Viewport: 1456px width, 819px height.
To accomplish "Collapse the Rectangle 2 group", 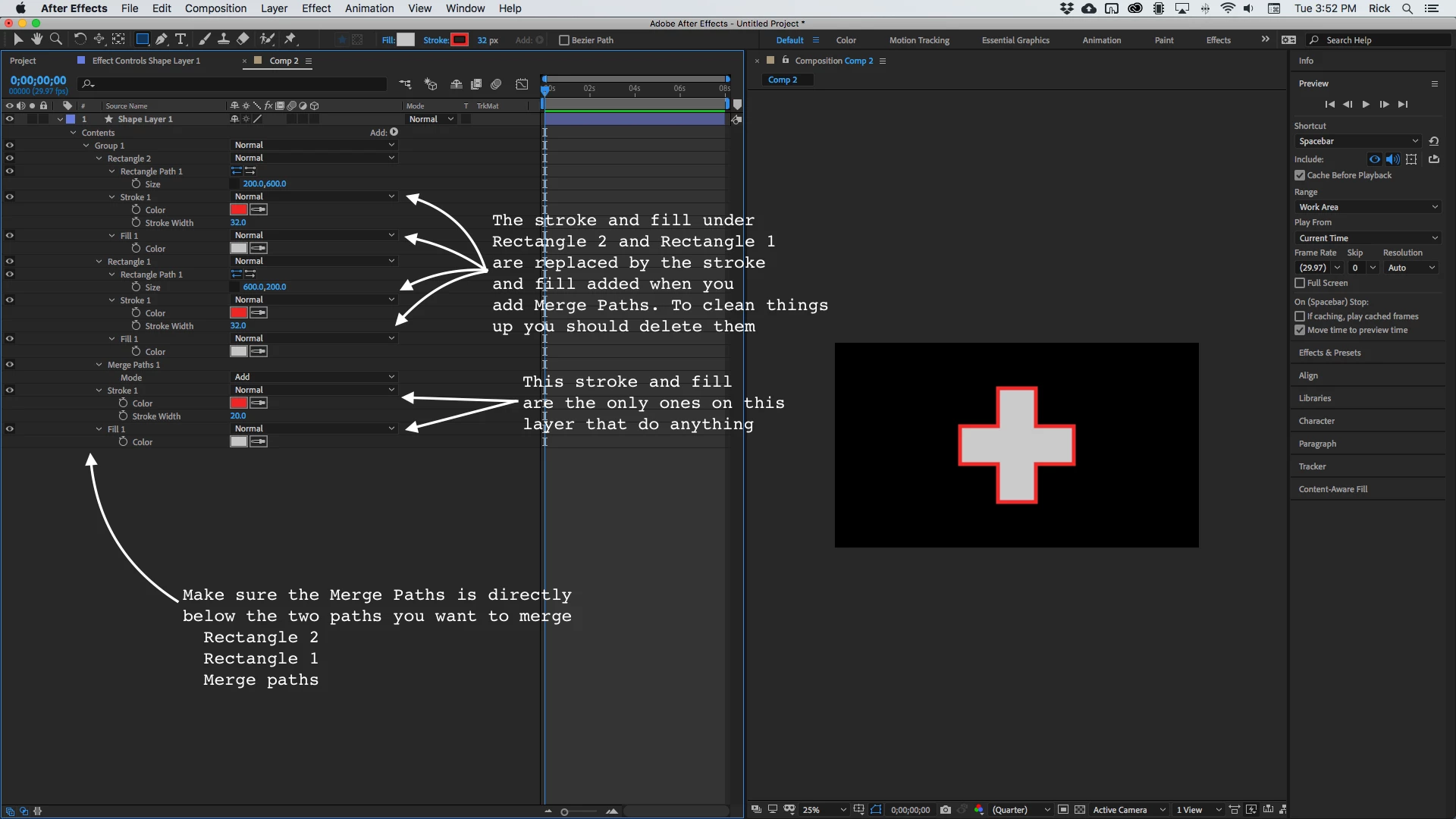I will coord(99,158).
